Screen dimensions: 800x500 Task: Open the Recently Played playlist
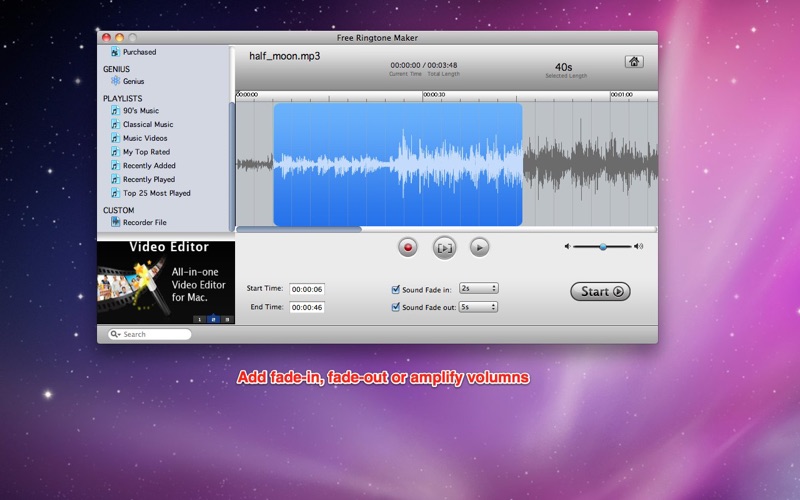pyautogui.click(x=148, y=179)
